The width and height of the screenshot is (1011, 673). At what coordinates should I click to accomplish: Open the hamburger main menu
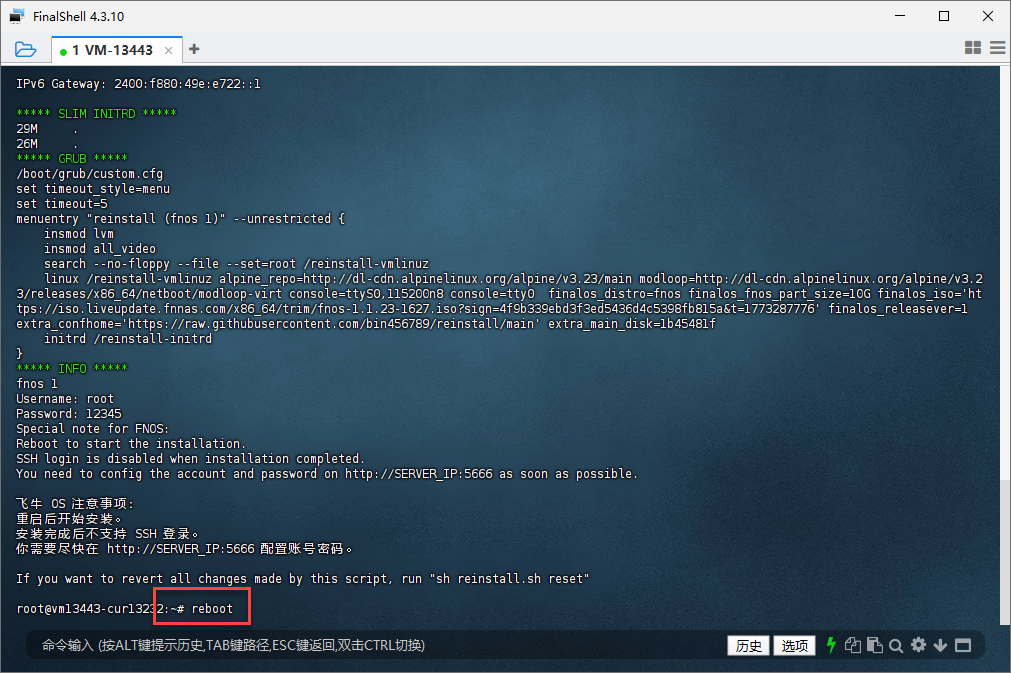[x=997, y=48]
